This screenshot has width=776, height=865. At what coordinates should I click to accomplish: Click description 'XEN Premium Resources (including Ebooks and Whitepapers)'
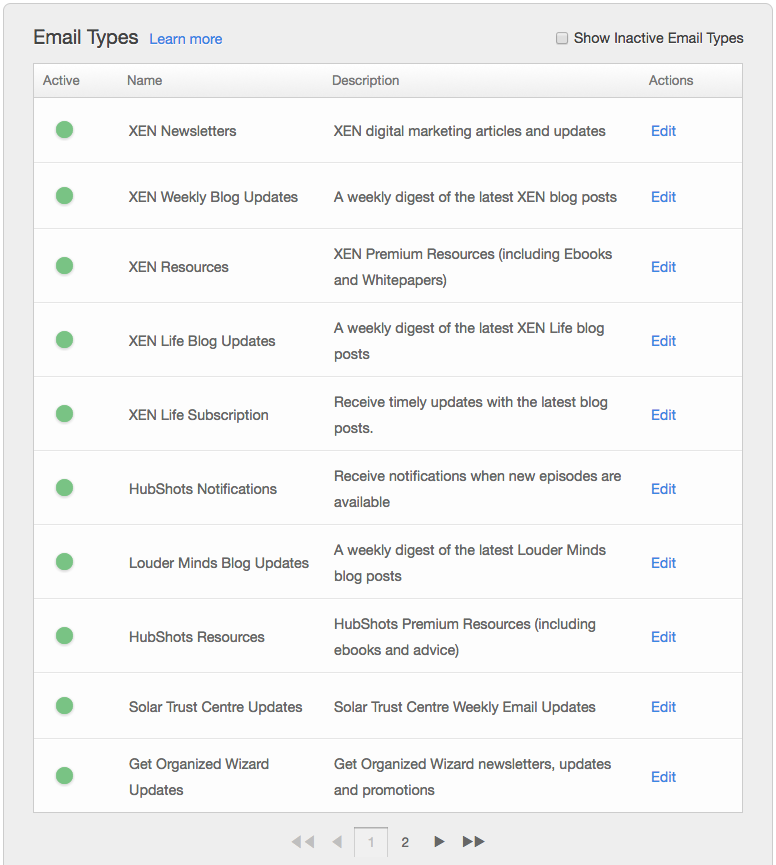tap(473, 267)
